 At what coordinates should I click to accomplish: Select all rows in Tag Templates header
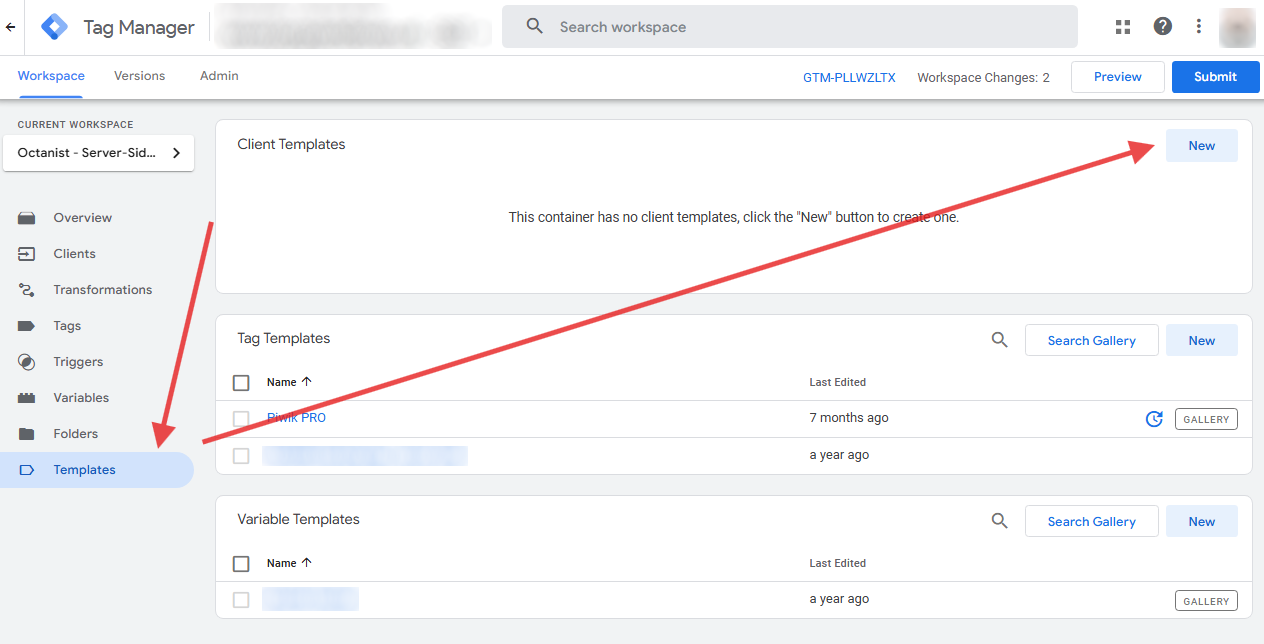[x=241, y=382]
